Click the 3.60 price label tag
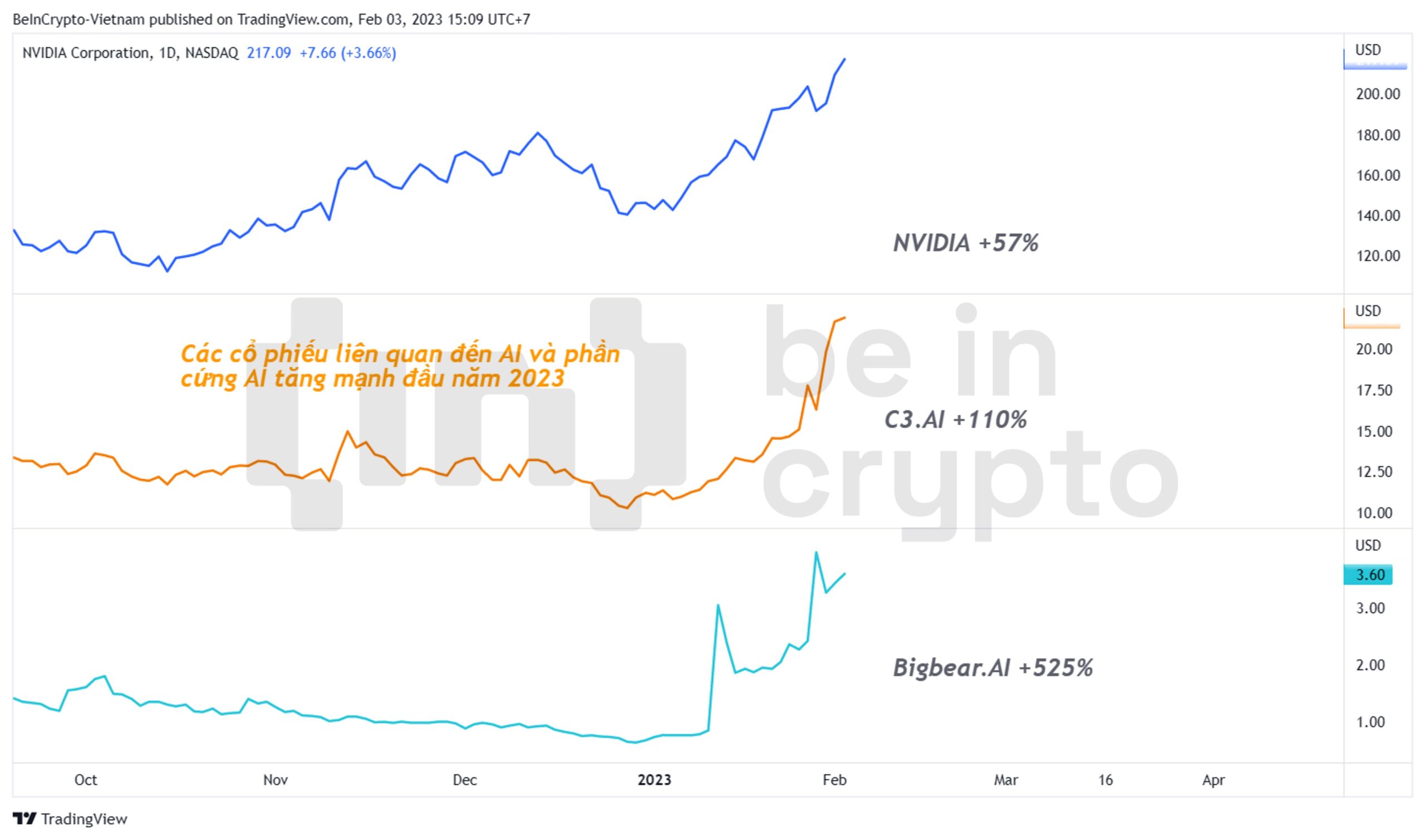The height and width of the screenshot is (840, 1425). click(x=1368, y=575)
